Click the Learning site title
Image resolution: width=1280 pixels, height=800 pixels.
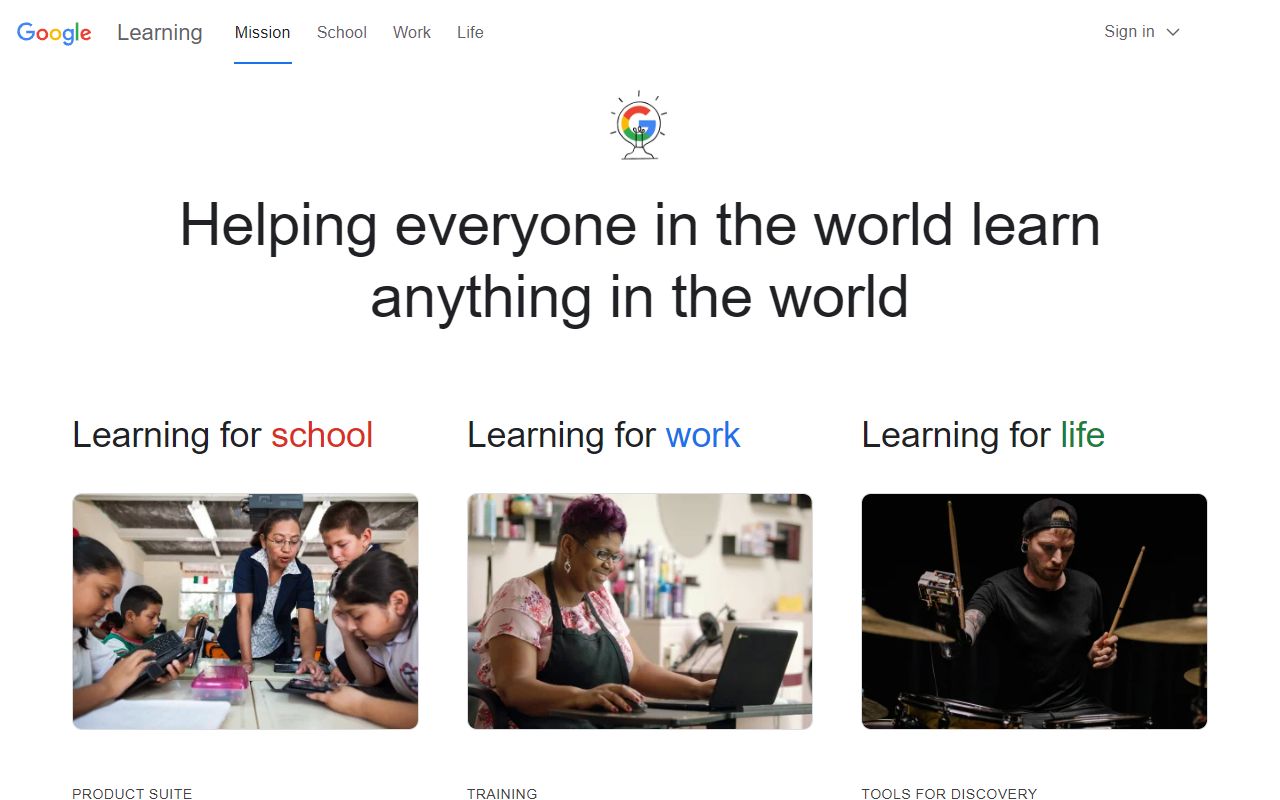click(x=160, y=32)
